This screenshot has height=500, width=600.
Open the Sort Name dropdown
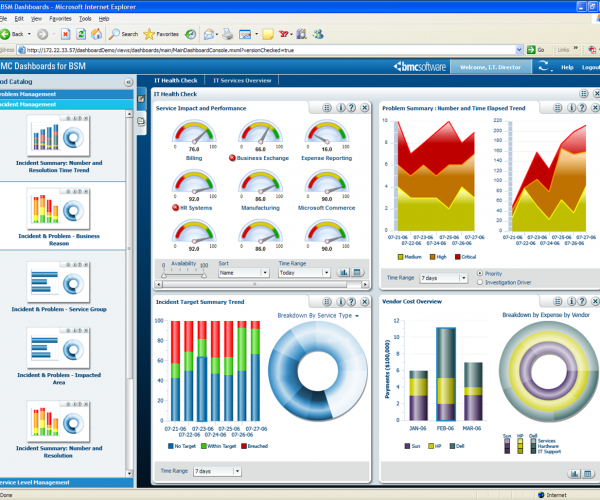click(244, 273)
